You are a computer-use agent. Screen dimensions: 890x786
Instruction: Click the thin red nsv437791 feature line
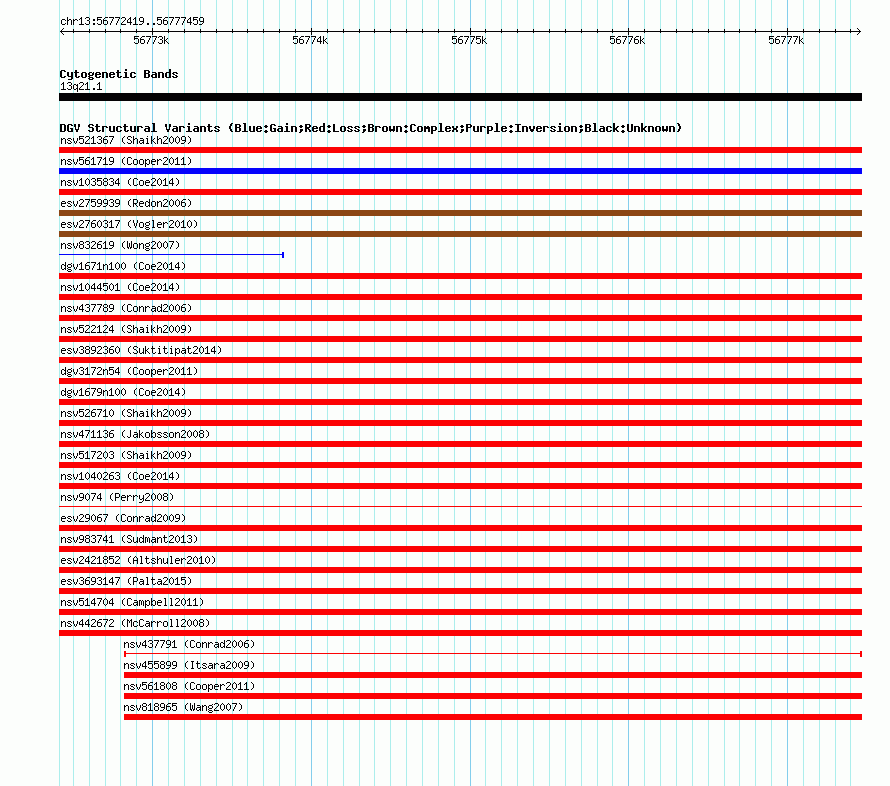click(x=493, y=654)
